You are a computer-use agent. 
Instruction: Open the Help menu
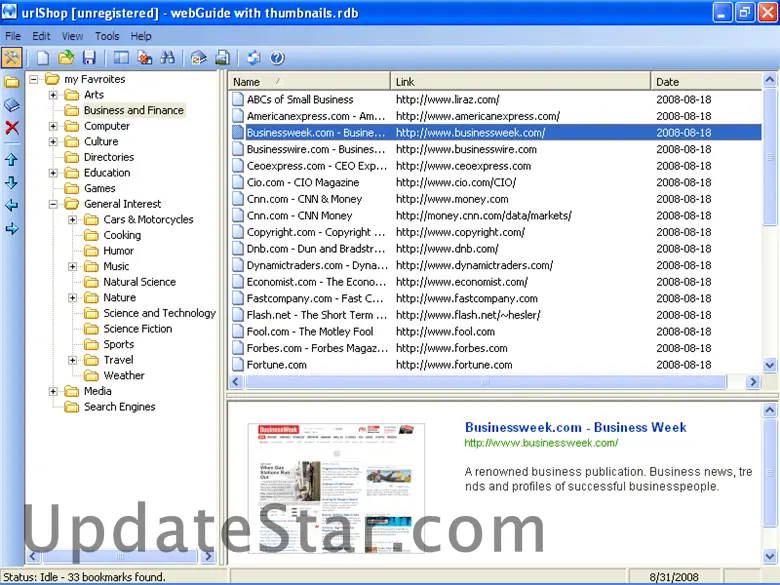[x=141, y=36]
